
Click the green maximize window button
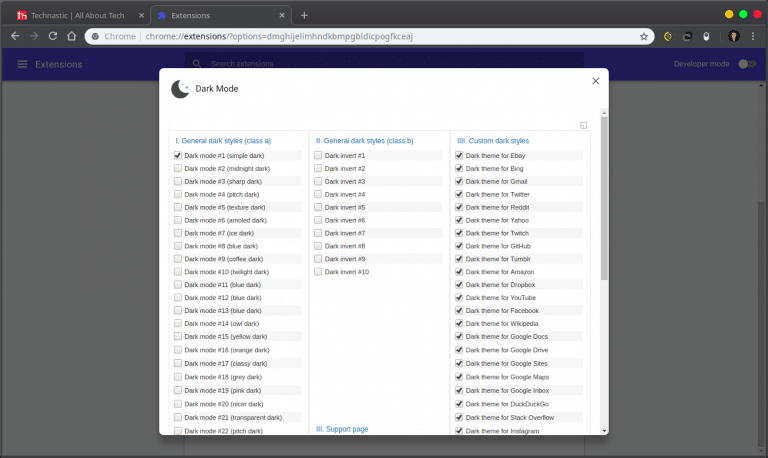[x=743, y=14]
